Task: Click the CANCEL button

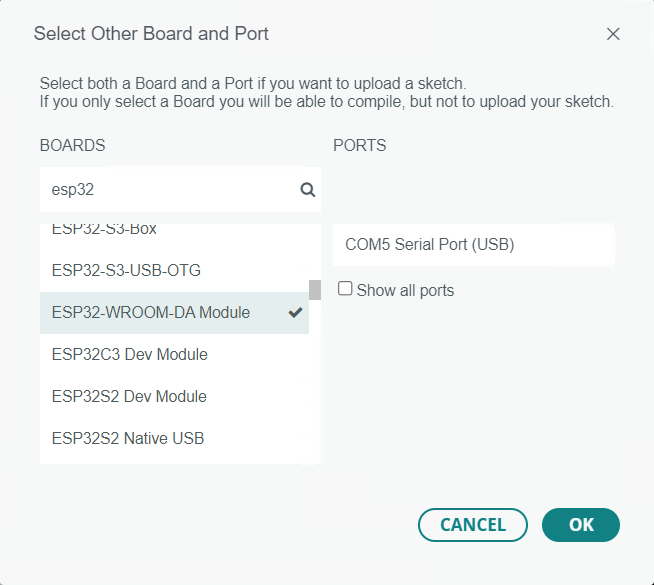Action: pos(473,525)
